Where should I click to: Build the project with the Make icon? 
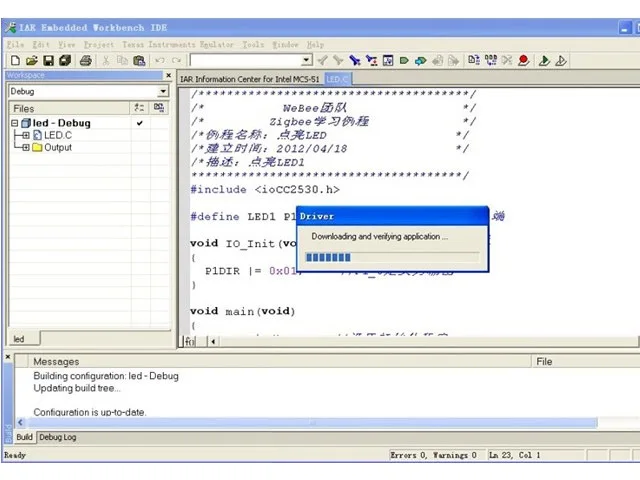coord(491,60)
